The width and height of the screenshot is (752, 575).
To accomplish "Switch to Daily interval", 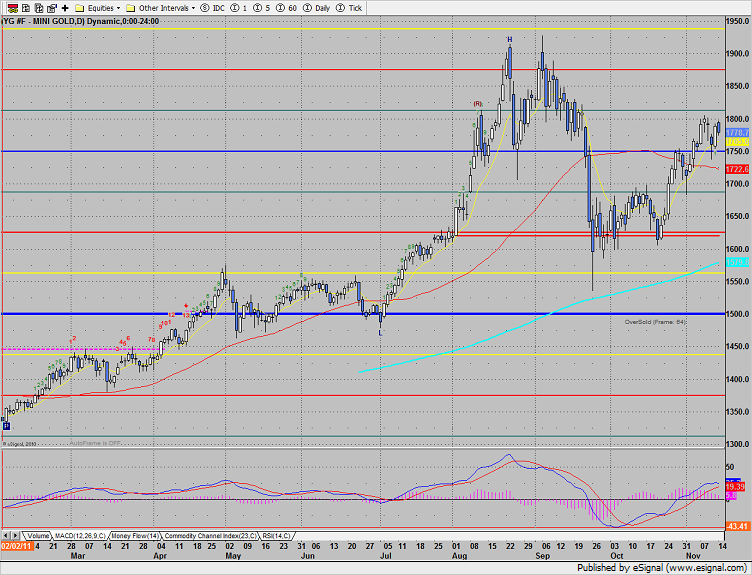I will [316, 8].
